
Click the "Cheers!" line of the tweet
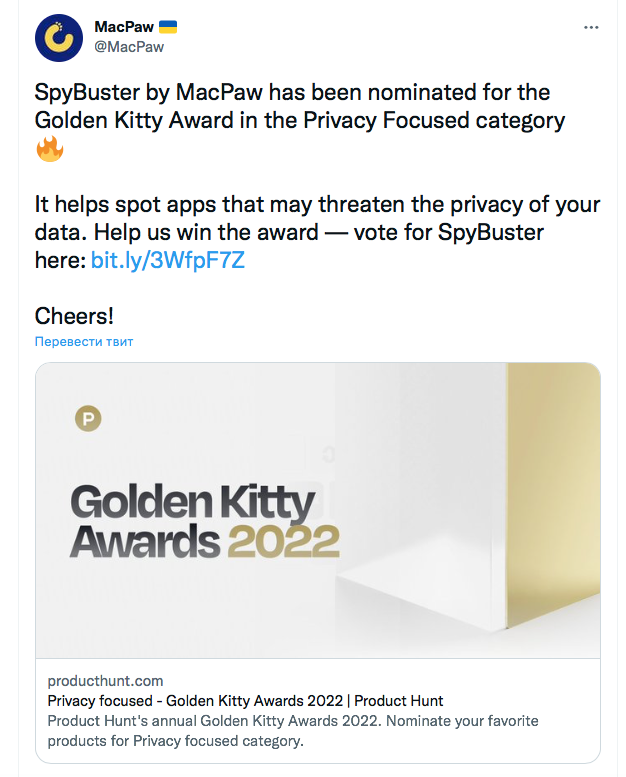[x=75, y=316]
